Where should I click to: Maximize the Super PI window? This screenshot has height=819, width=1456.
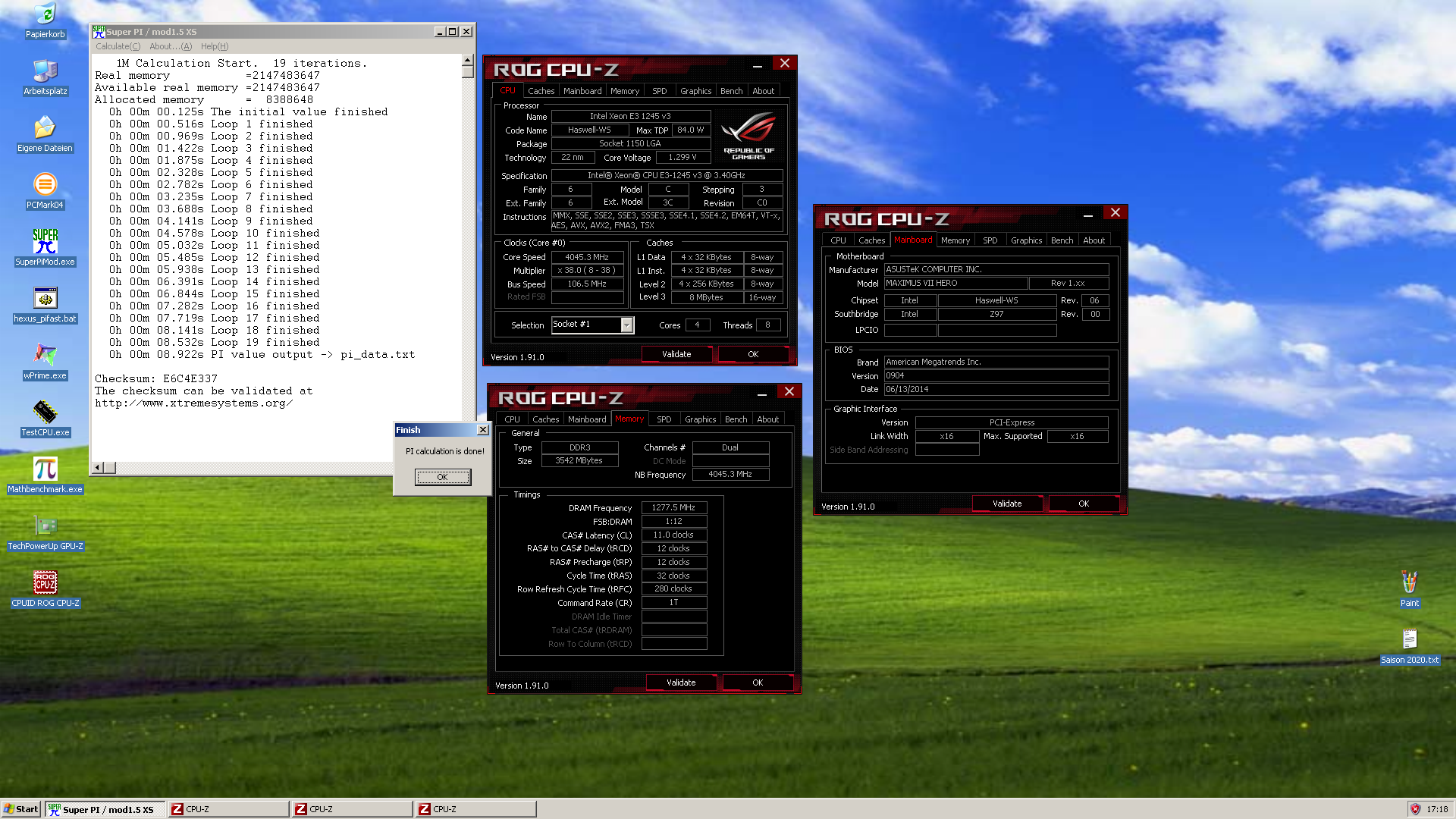tap(453, 32)
